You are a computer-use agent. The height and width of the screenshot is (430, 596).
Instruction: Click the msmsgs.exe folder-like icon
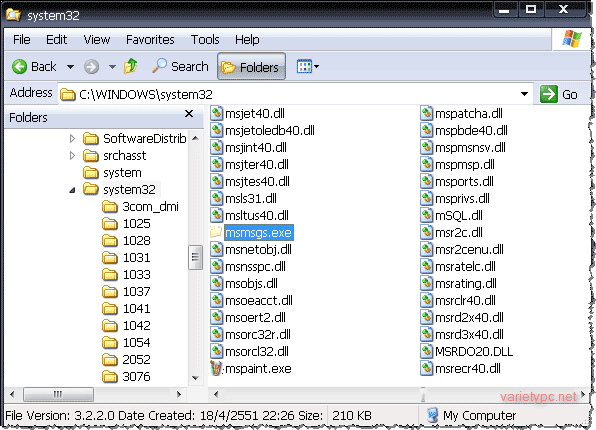216,232
